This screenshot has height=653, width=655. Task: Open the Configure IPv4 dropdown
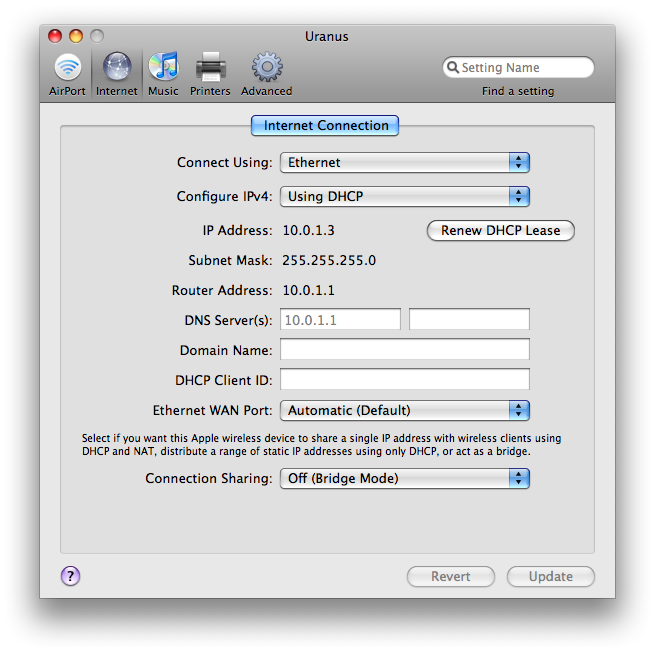click(405, 196)
